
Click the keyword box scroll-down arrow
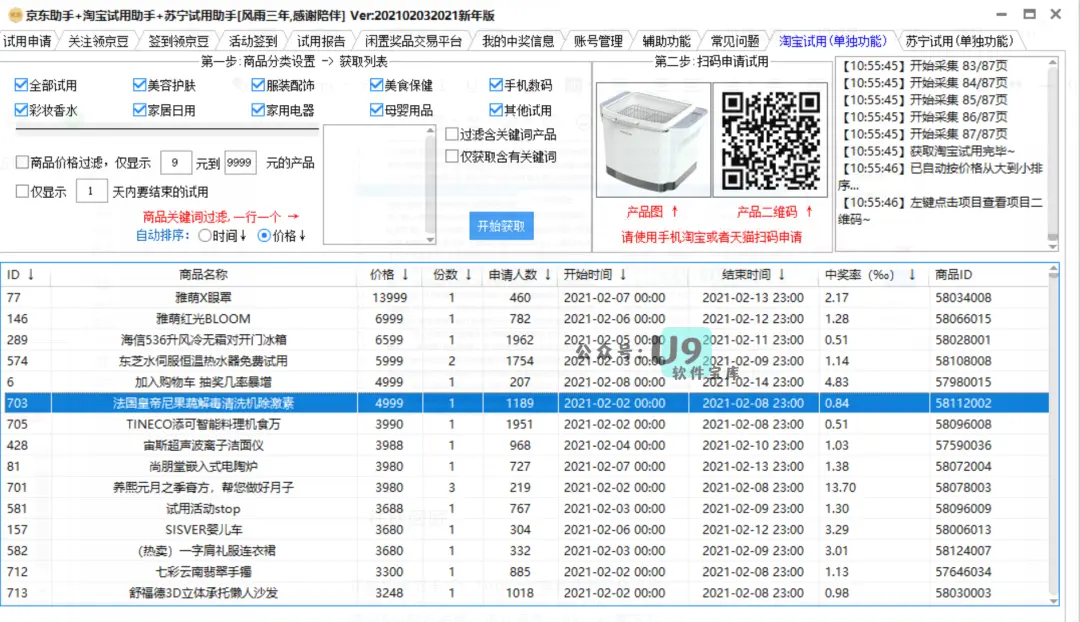click(x=430, y=238)
